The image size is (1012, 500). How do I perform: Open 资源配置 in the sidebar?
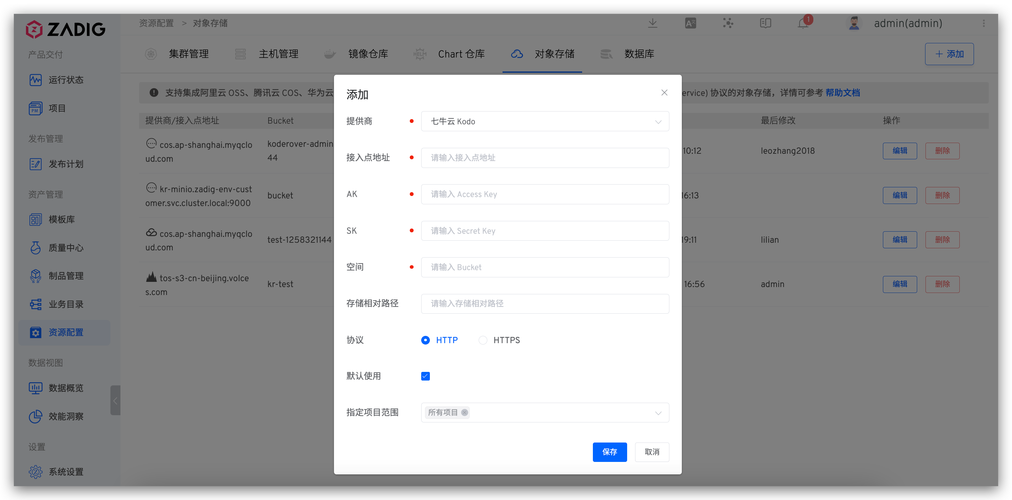coord(65,332)
